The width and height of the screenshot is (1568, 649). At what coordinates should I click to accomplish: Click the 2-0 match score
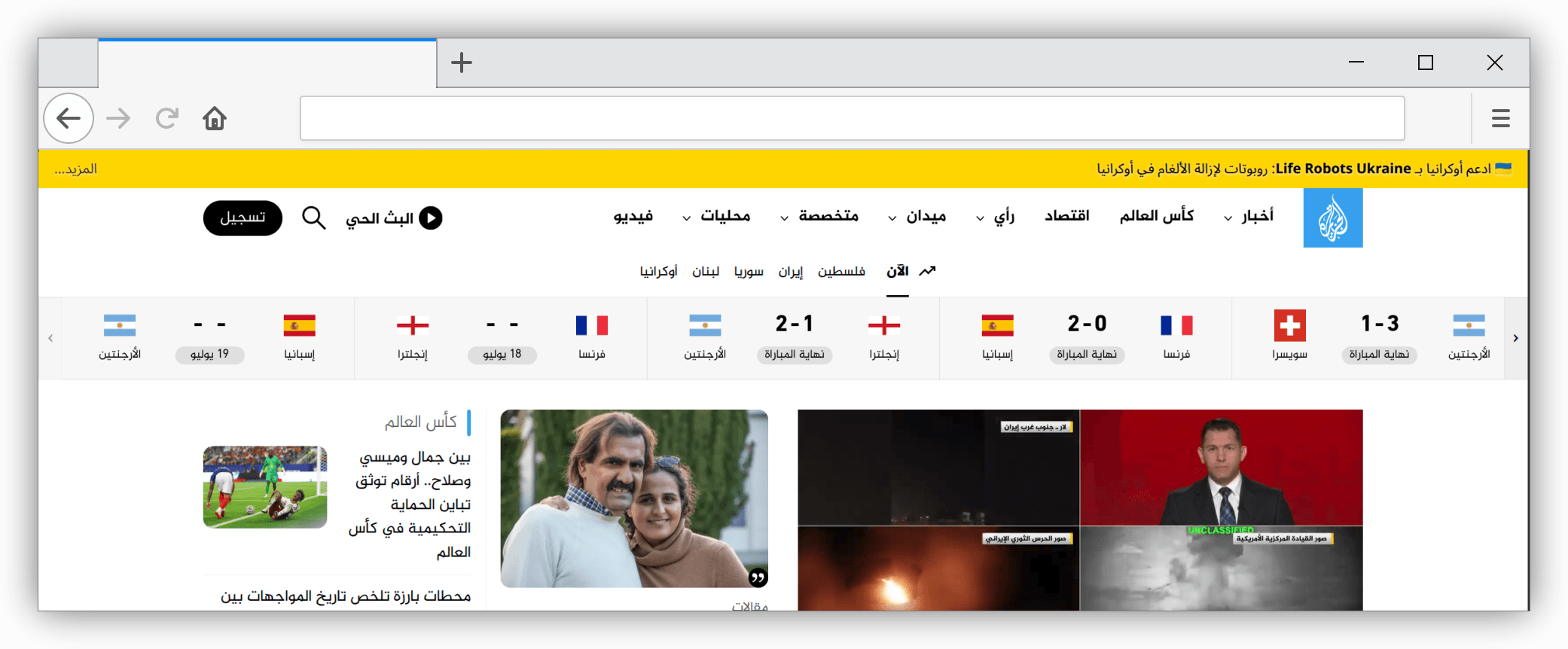coord(1087,324)
